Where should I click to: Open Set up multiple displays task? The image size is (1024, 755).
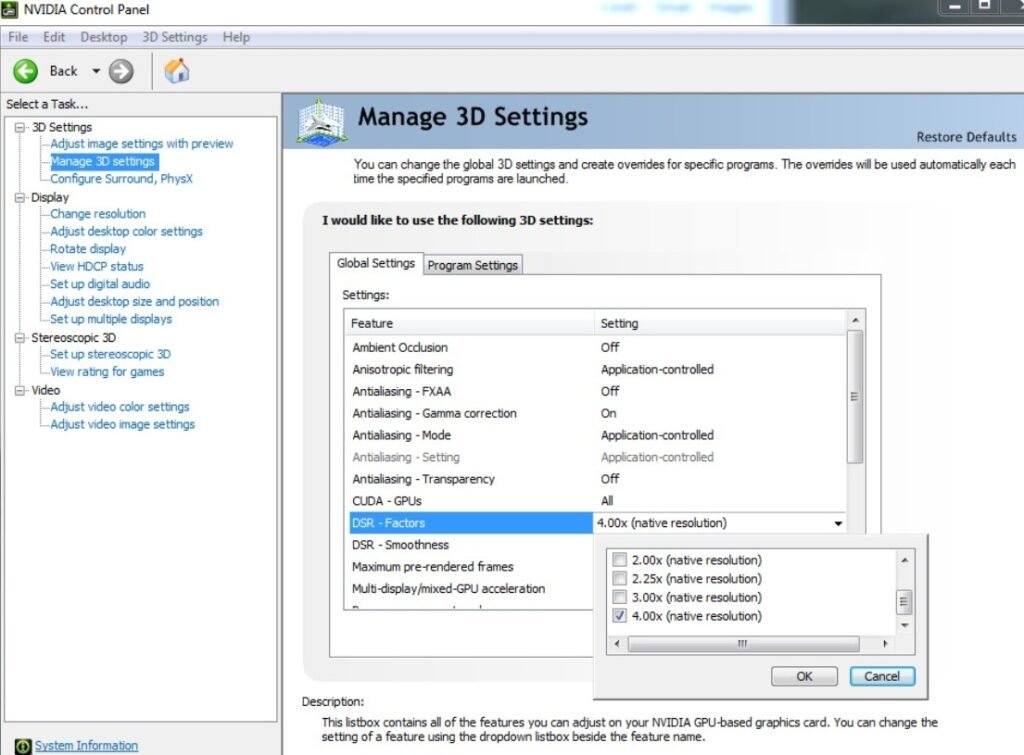(x=111, y=319)
